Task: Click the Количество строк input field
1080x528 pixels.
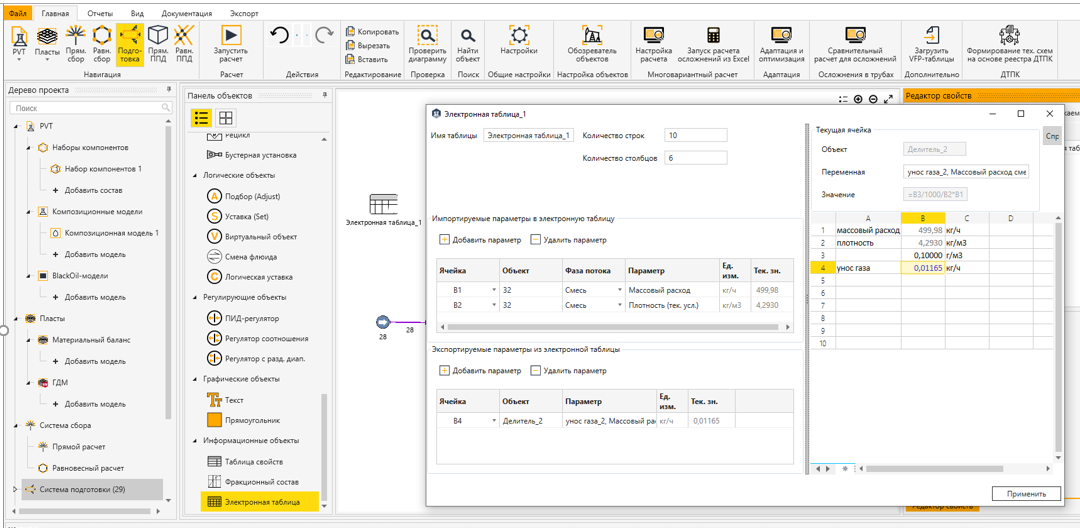Action: pyautogui.click(x=696, y=136)
